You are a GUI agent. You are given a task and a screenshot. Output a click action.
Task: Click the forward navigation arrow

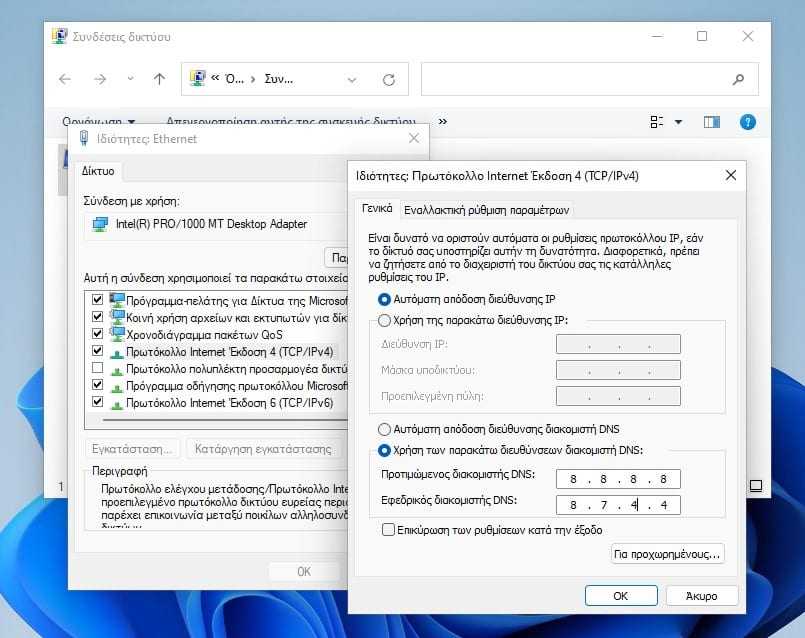pyautogui.click(x=100, y=79)
